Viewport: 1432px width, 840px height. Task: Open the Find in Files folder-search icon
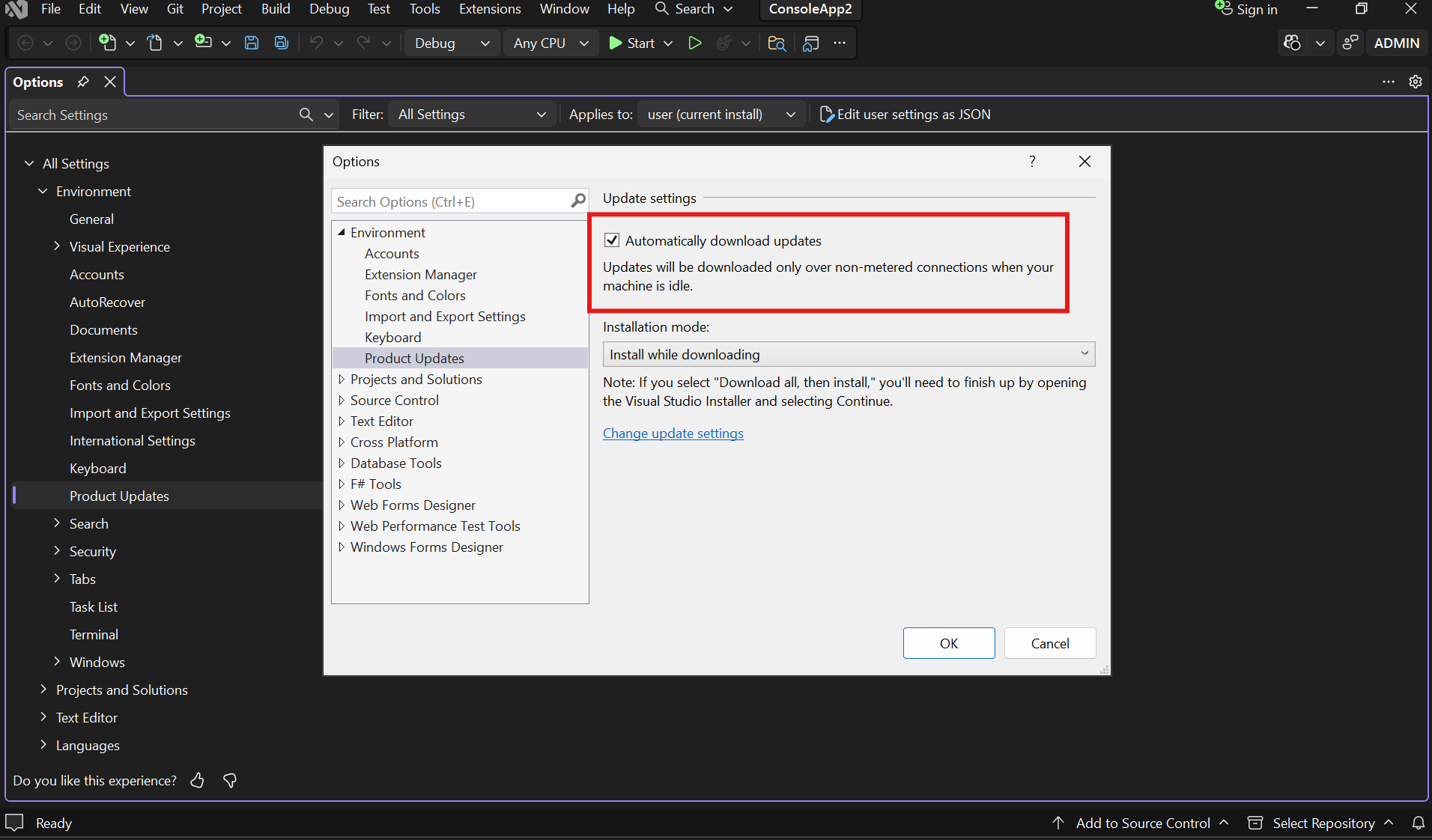pyautogui.click(x=777, y=43)
